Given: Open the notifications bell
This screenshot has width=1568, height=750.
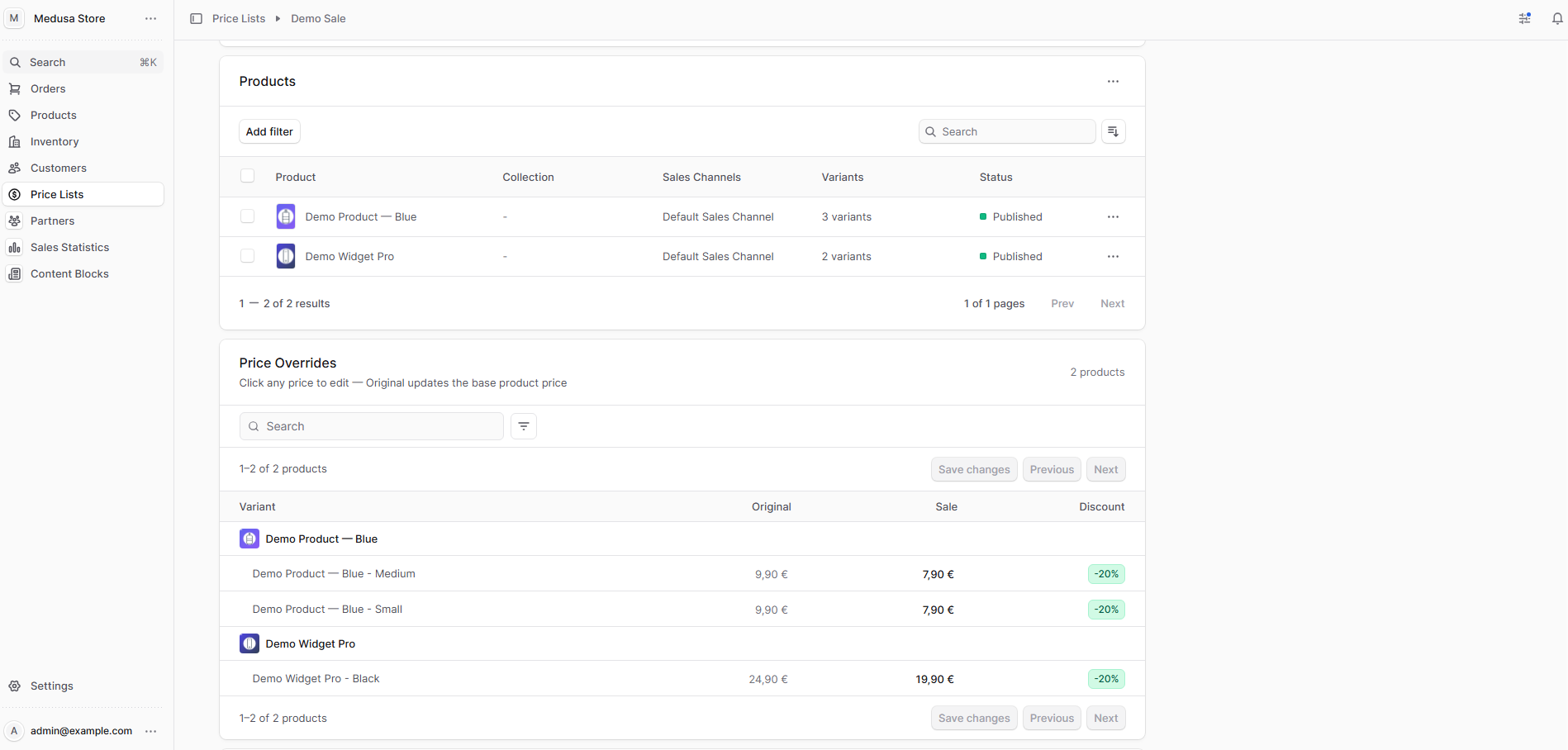Looking at the screenshot, I should click(1557, 18).
